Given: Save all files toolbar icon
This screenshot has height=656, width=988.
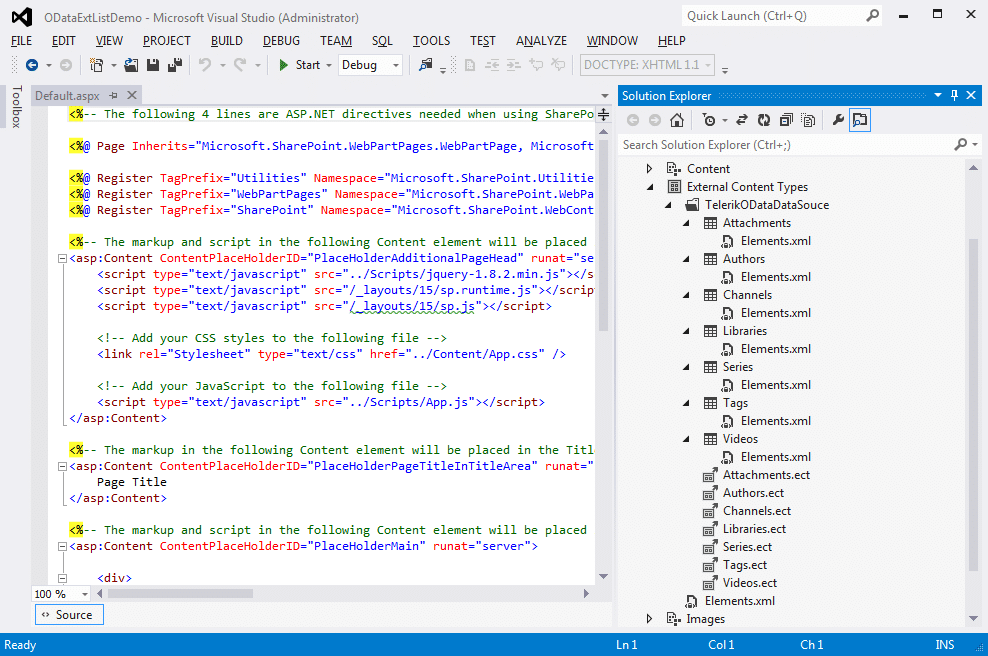Looking at the screenshot, I should click(175, 65).
